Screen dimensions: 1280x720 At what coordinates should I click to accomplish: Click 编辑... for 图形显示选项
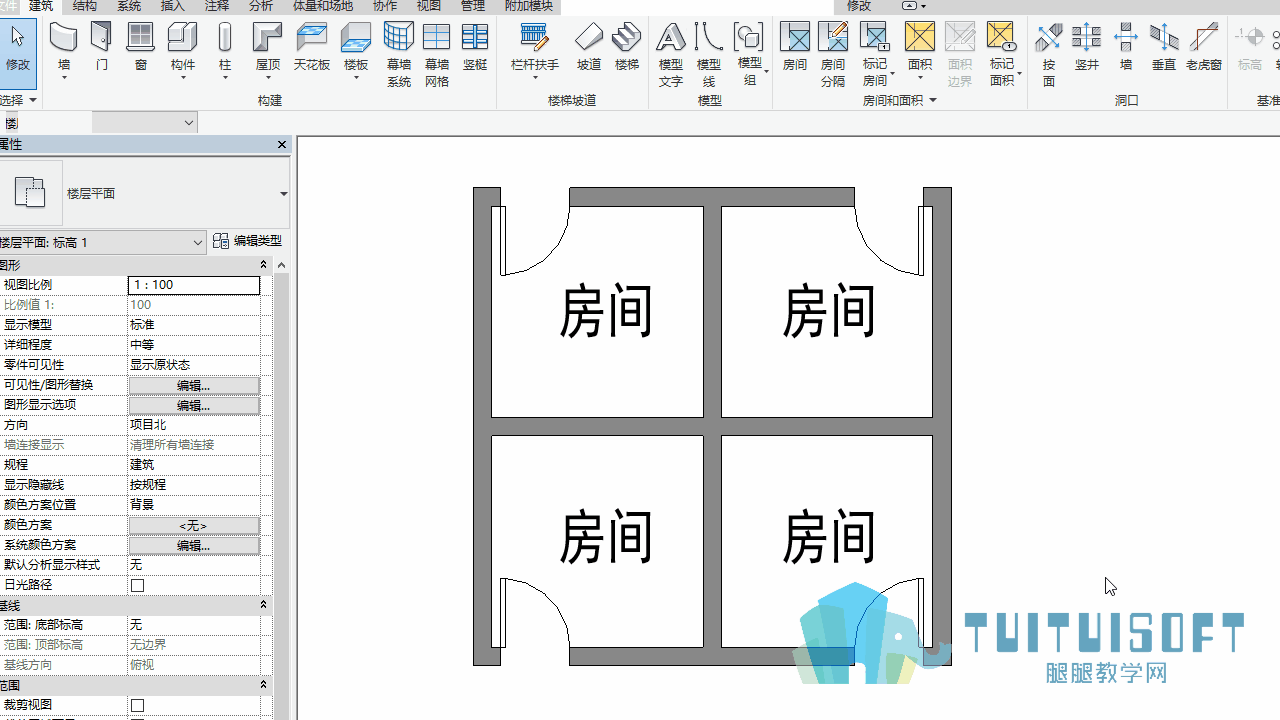pyautogui.click(x=194, y=405)
